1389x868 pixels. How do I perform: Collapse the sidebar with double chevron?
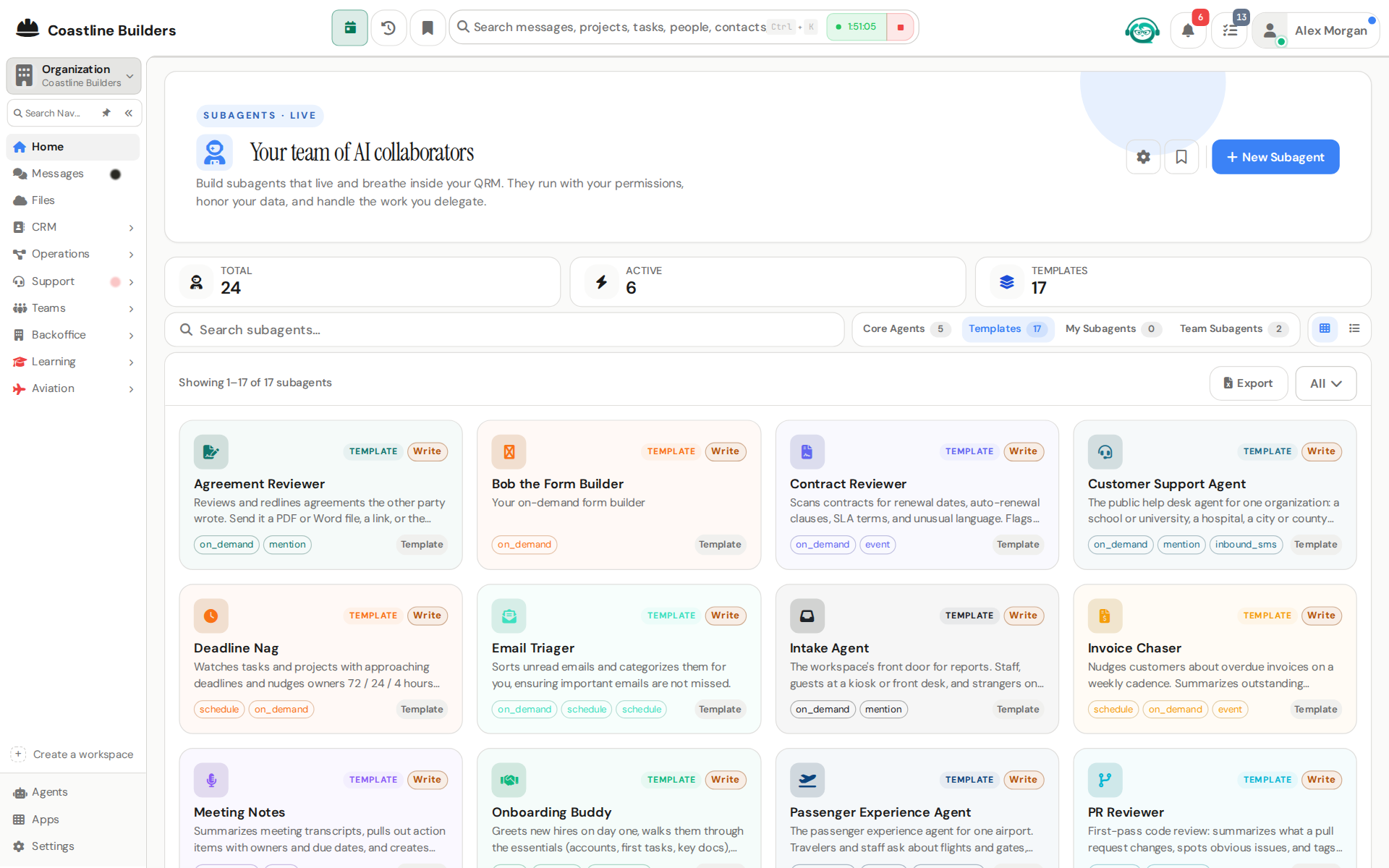pyautogui.click(x=129, y=113)
